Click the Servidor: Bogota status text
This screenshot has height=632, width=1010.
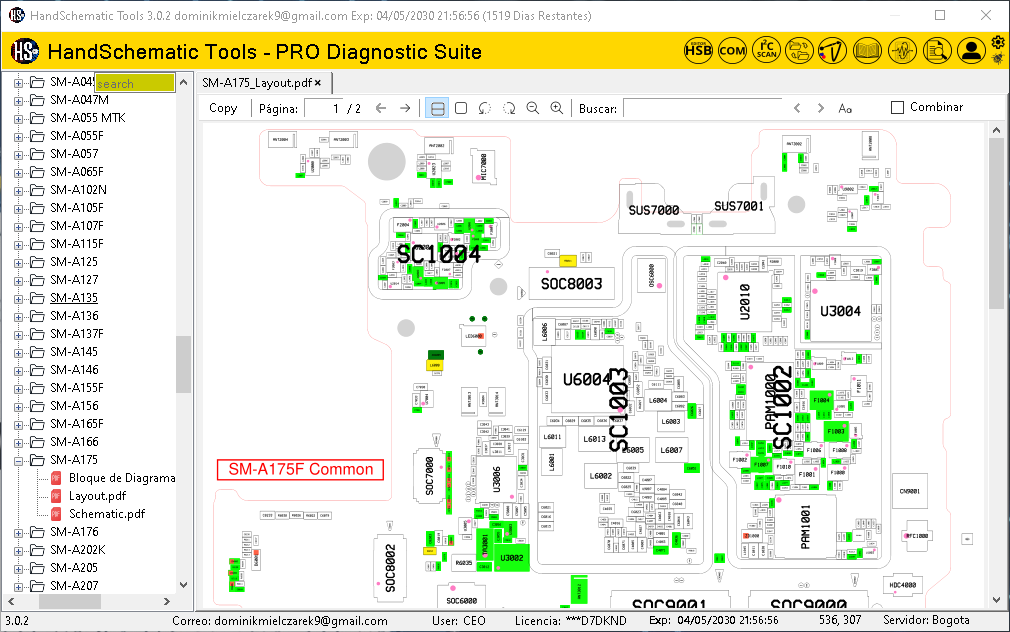coord(926,620)
